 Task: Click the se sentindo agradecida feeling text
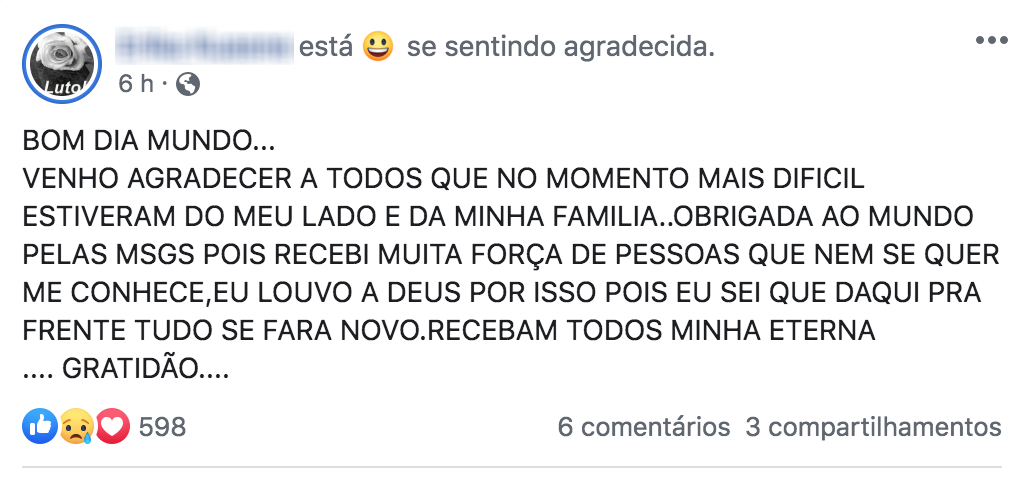click(561, 48)
